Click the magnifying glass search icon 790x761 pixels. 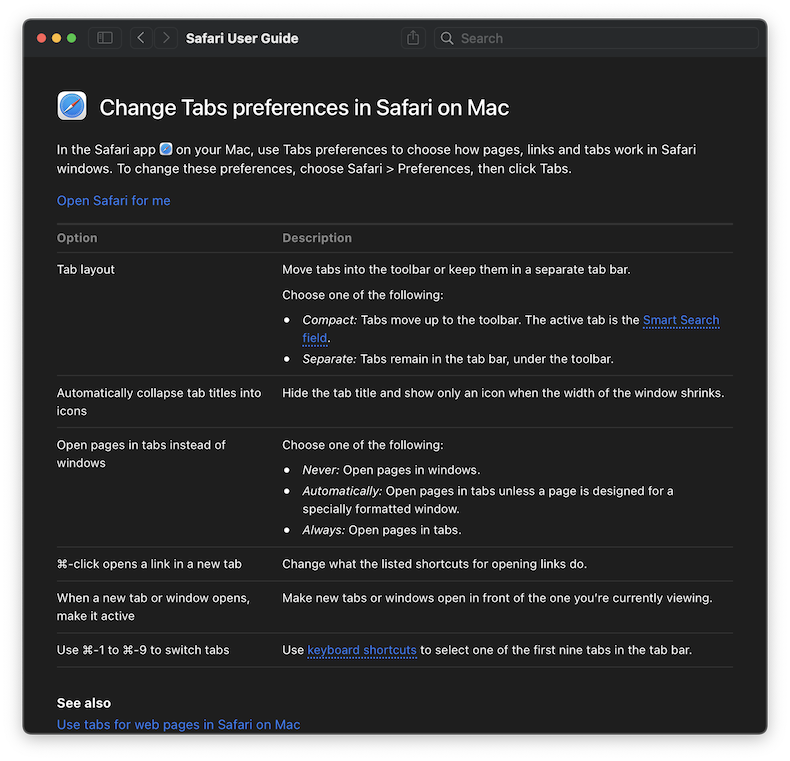point(447,38)
